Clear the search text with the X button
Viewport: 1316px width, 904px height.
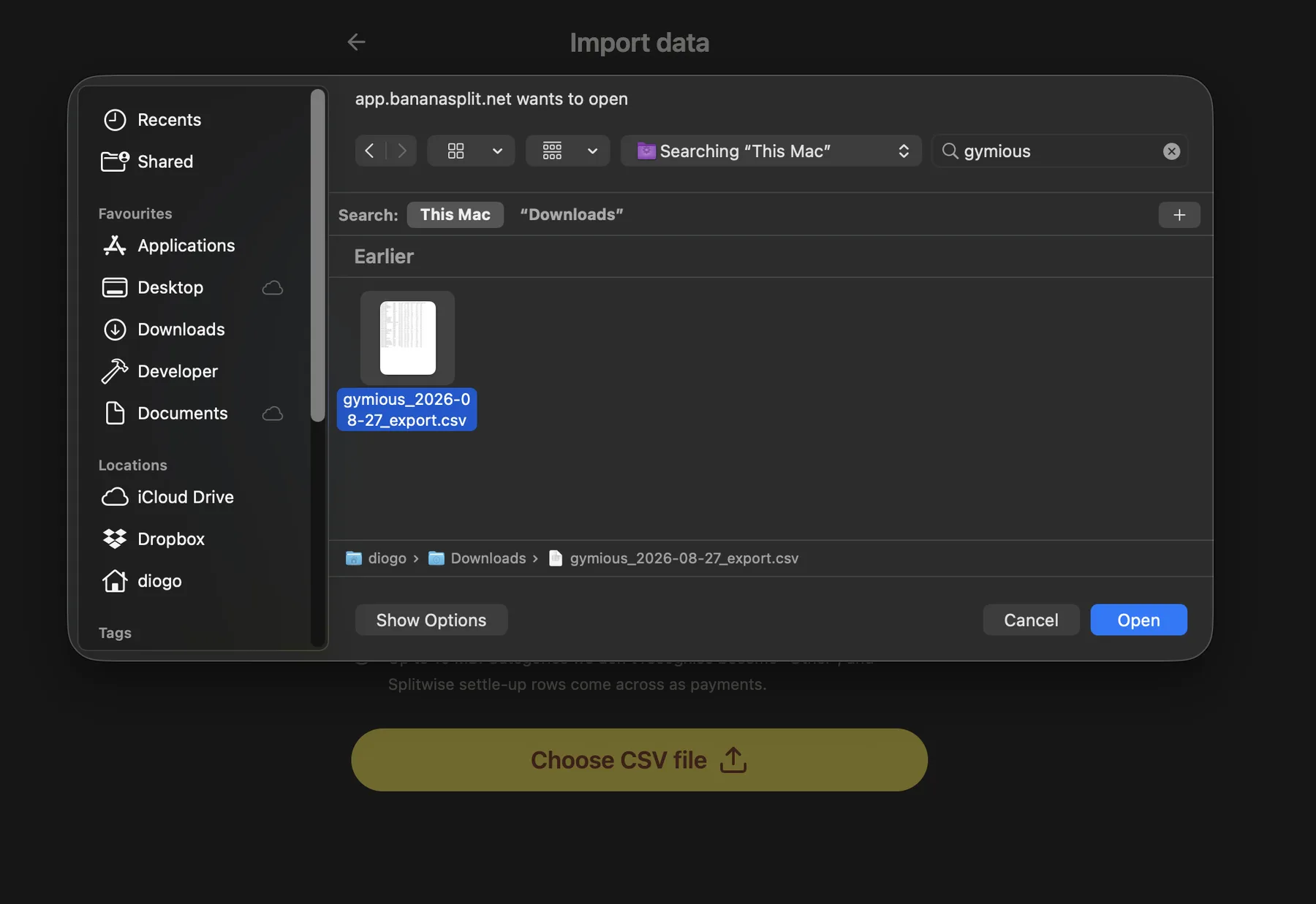pyautogui.click(x=1171, y=151)
